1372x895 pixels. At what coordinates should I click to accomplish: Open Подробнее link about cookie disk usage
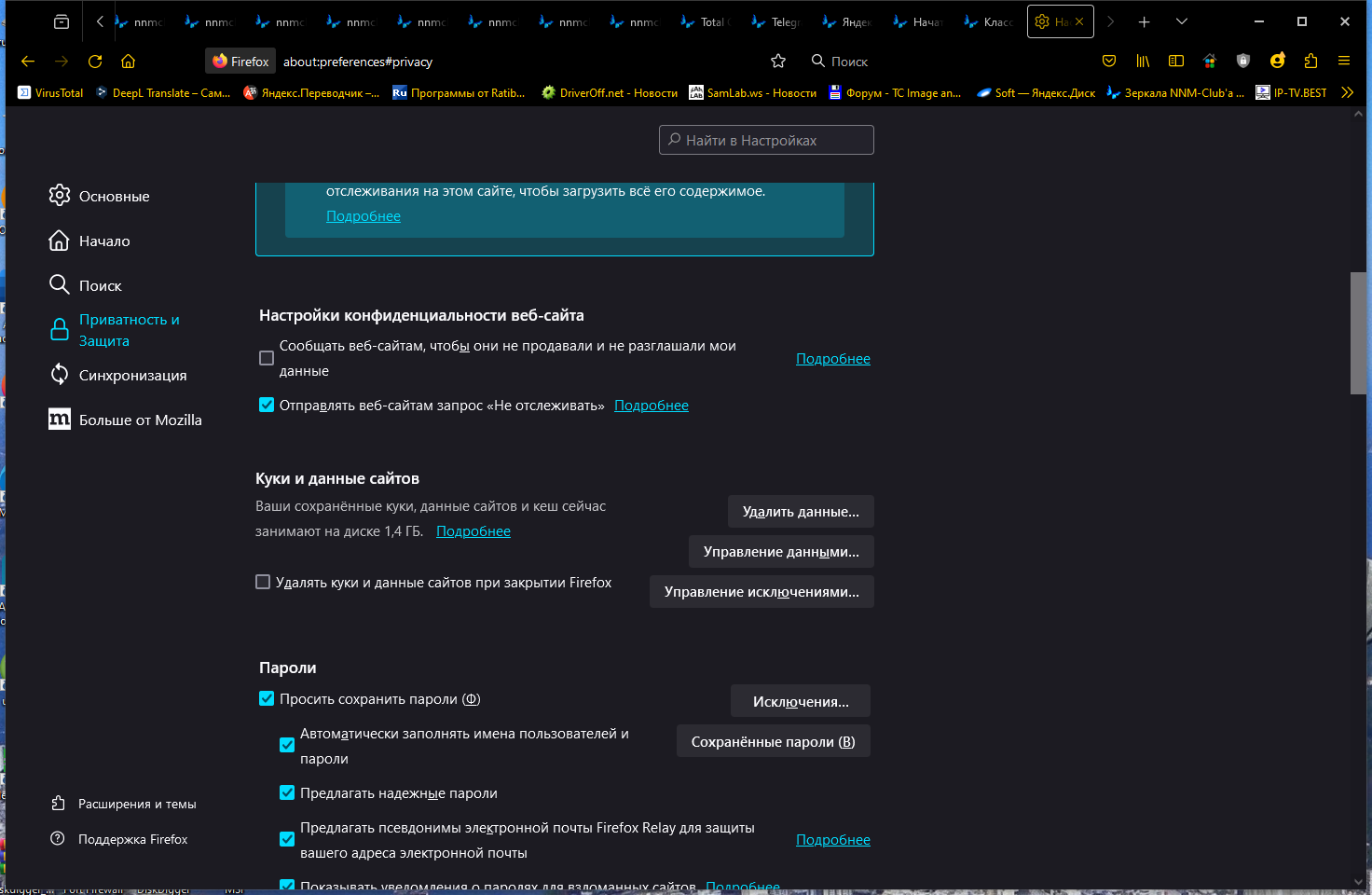[x=473, y=531]
